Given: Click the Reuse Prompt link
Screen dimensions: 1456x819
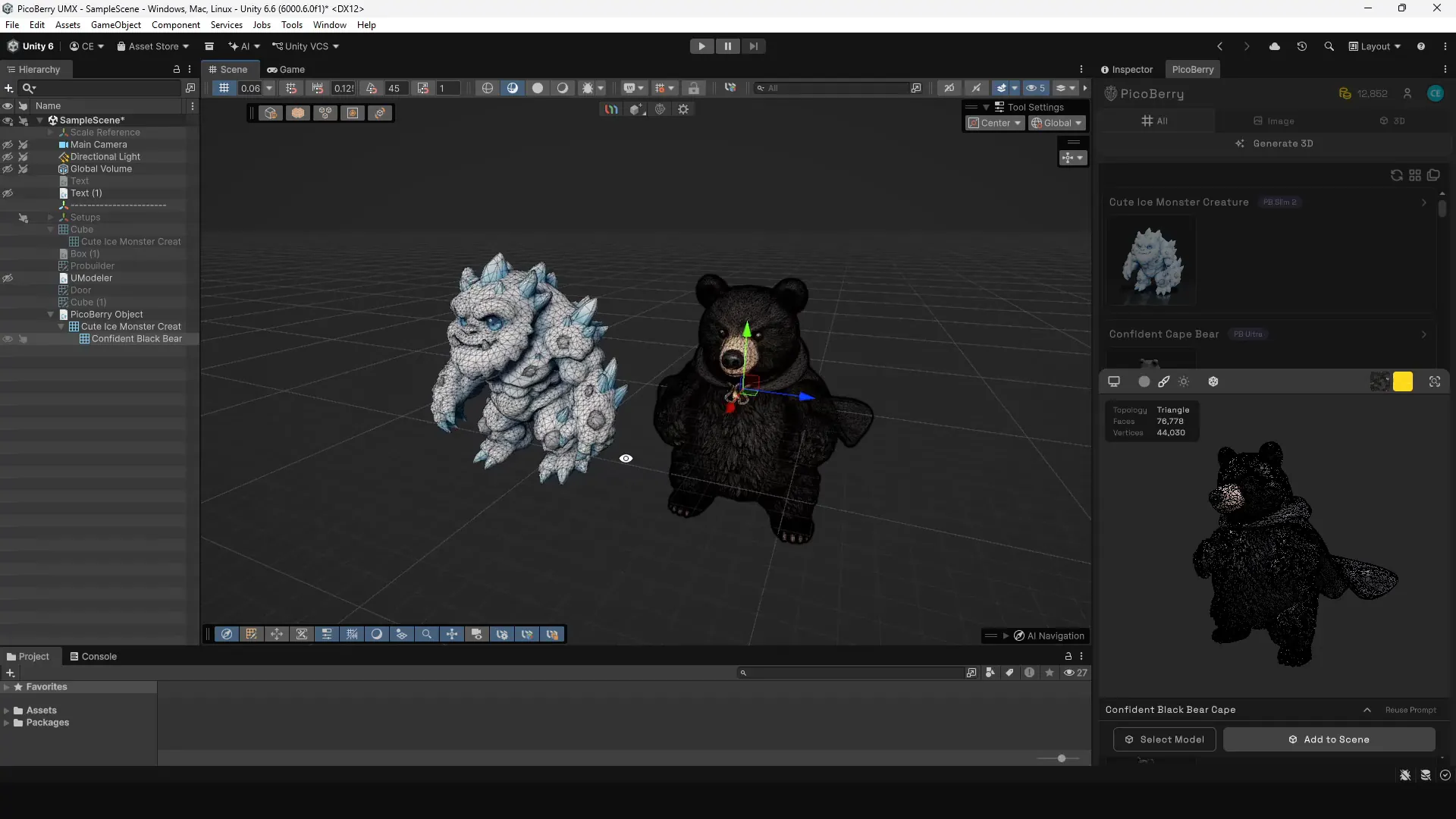Looking at the screenshot, I should (x=1410, y=711).
